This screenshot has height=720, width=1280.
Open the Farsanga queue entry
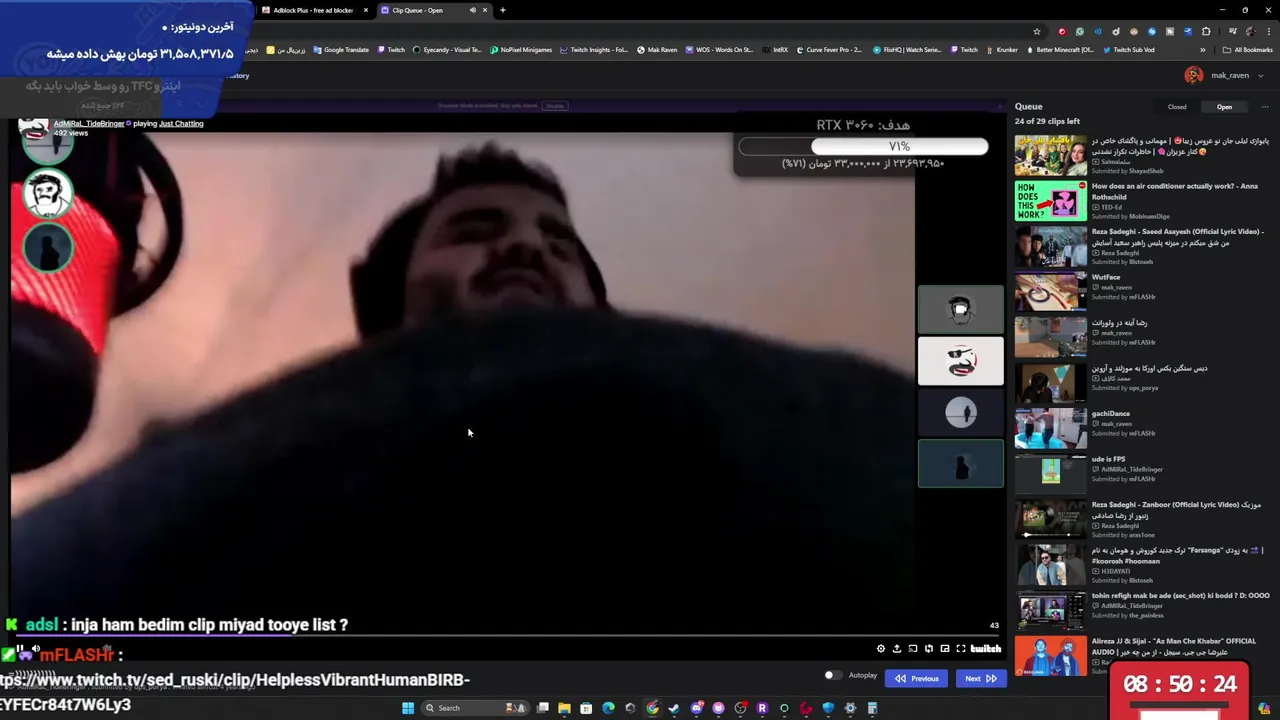point(1142,565)
